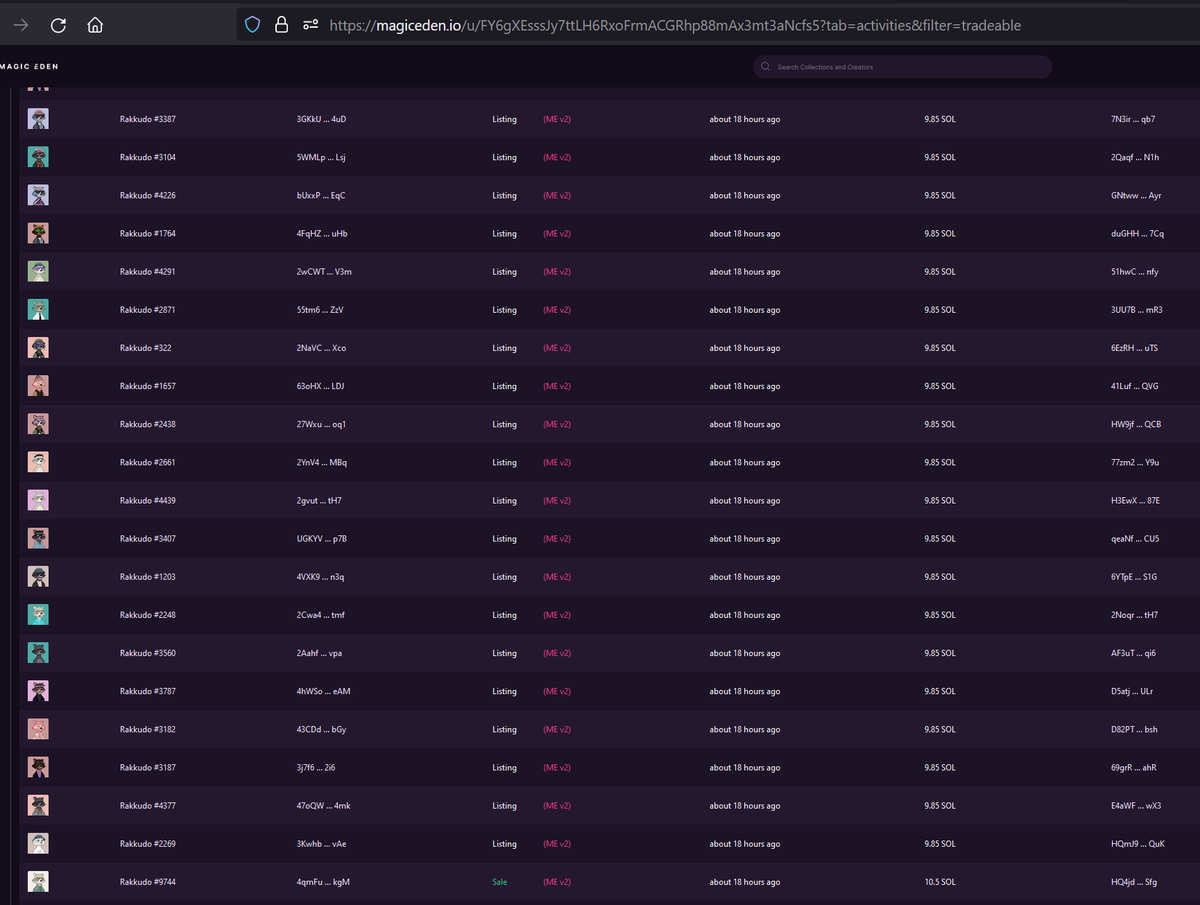Open transaction 3GKkU ... 4uD
The height and width of the screenshot is (905, 1200).
tap(321, 119)
